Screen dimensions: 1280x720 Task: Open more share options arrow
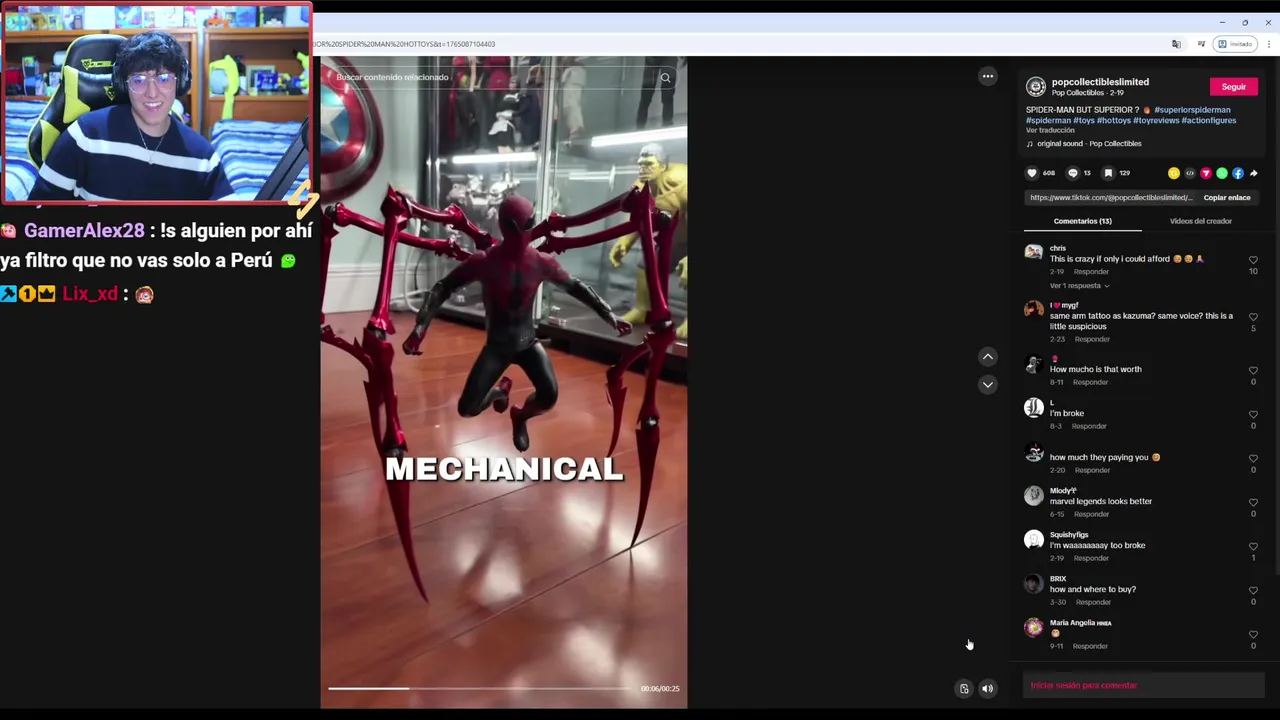(1254, 173)
